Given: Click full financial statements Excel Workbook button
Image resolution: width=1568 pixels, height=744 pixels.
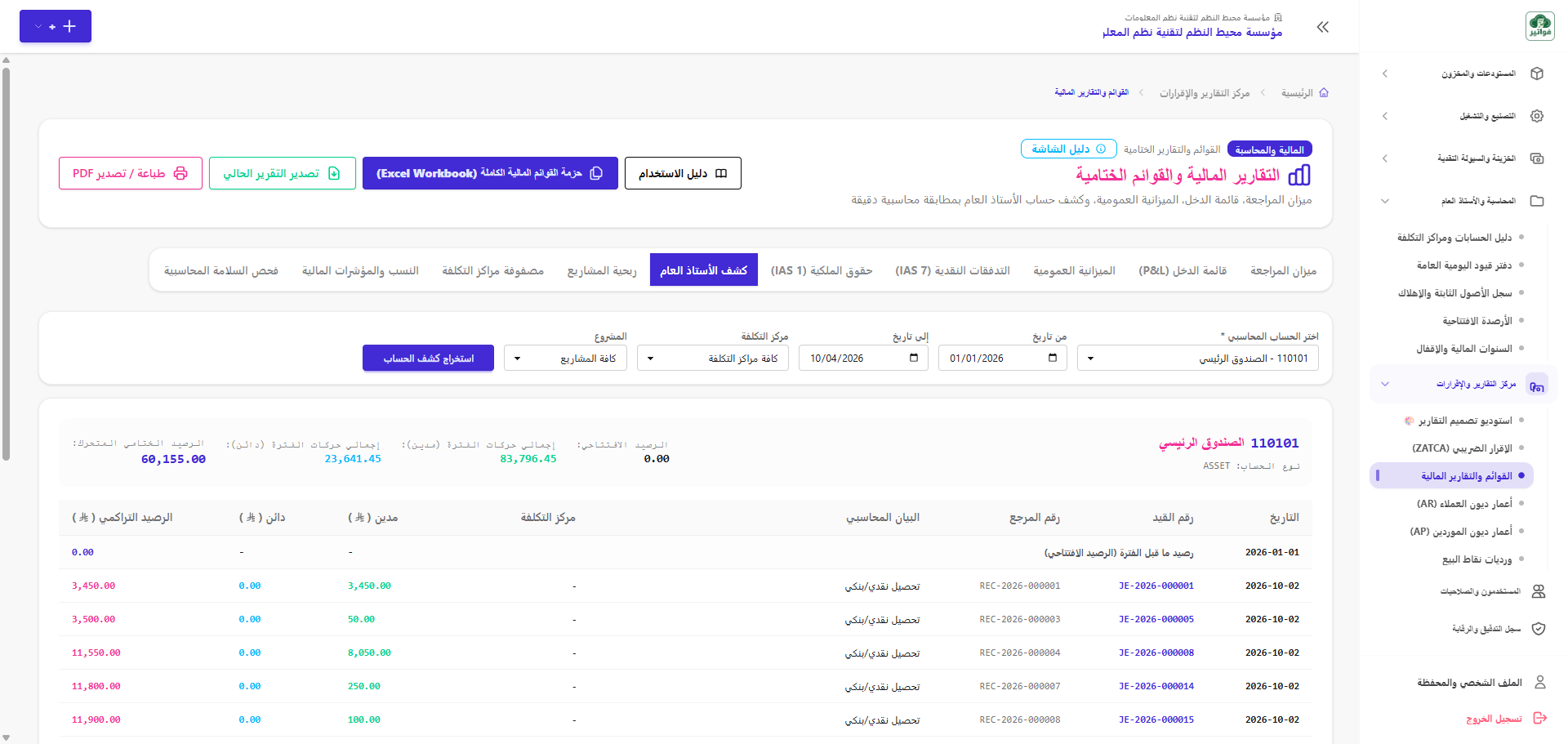Looking at the screenshot, I should (x=490, y=173).
